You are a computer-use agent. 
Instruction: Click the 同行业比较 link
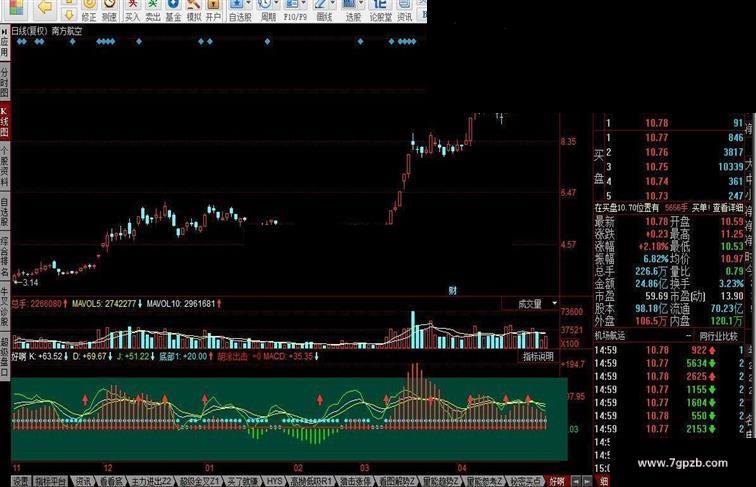(718, 336)
